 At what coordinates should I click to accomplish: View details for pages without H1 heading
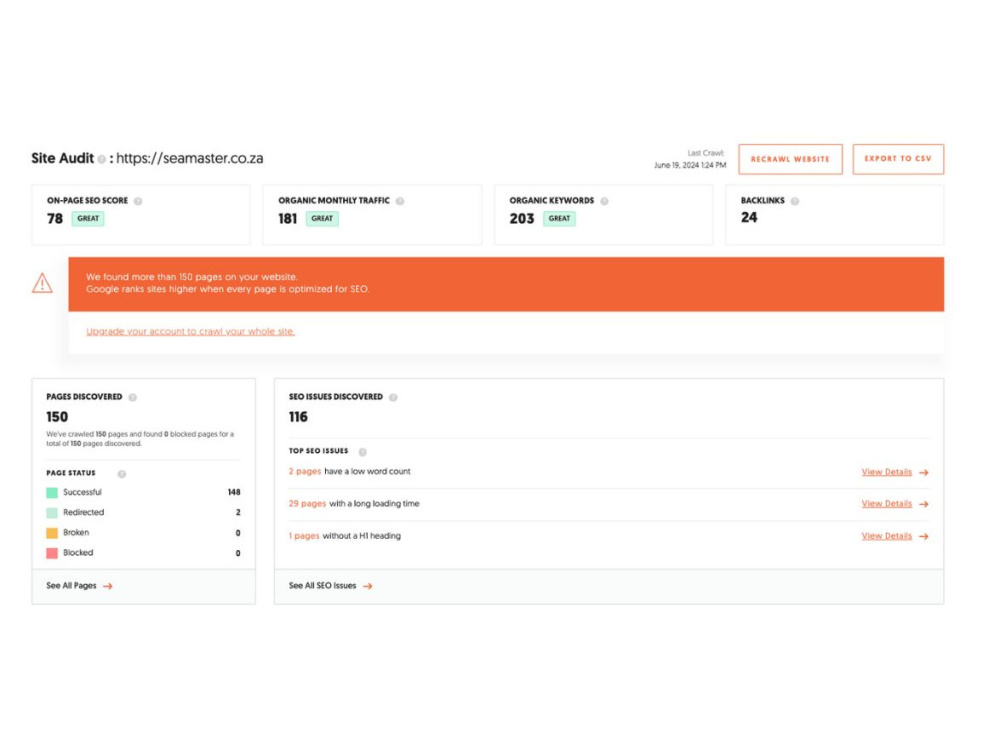tap(886, 536)
